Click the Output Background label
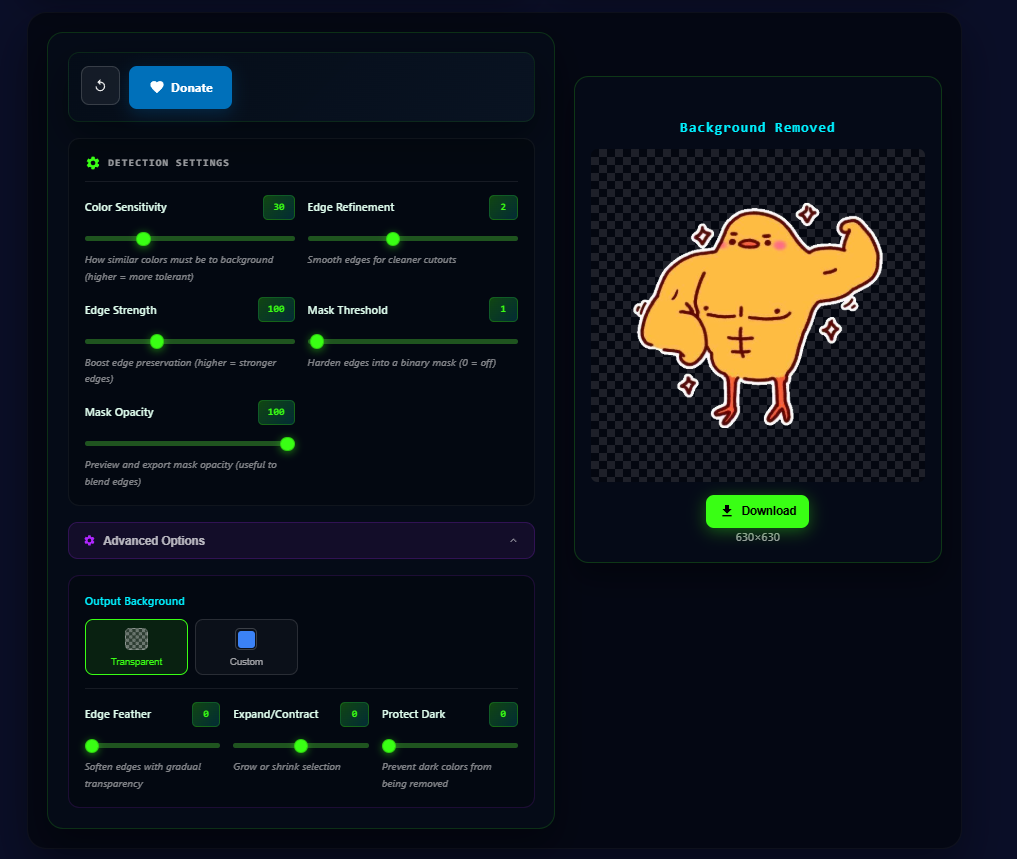 (134, 601)
